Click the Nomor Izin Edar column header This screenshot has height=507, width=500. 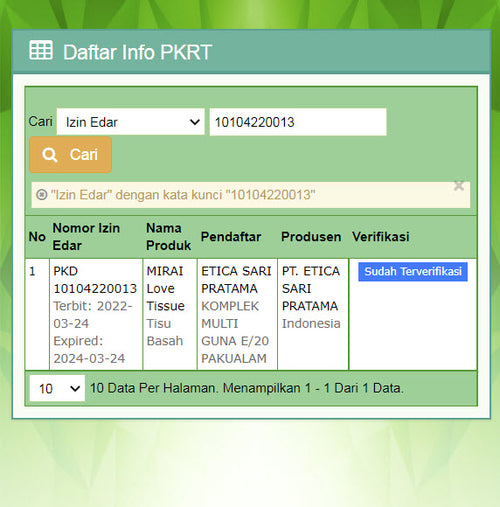click(86, 237)
